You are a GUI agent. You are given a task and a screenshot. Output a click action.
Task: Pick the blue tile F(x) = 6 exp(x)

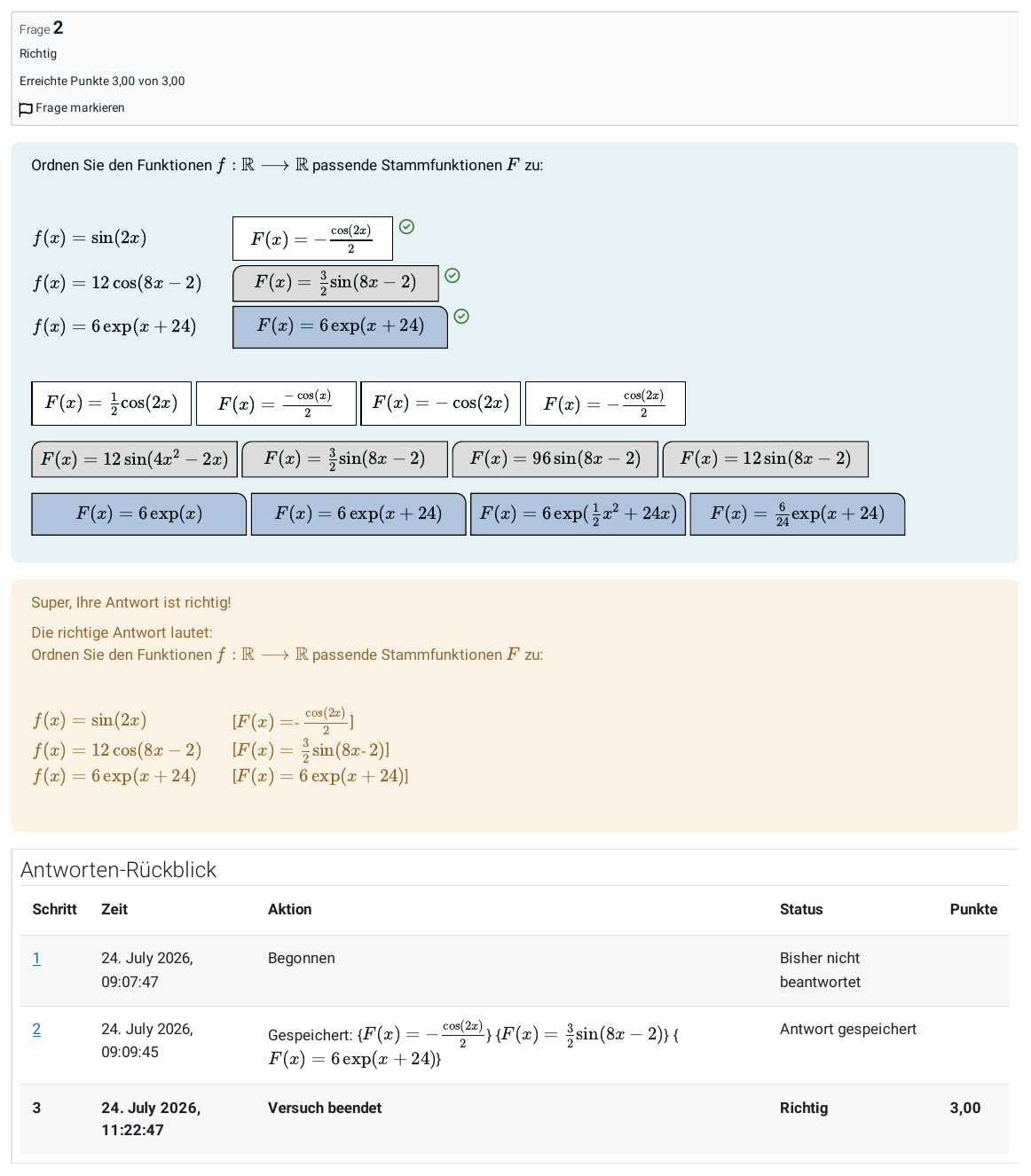(x=138, y=514)
